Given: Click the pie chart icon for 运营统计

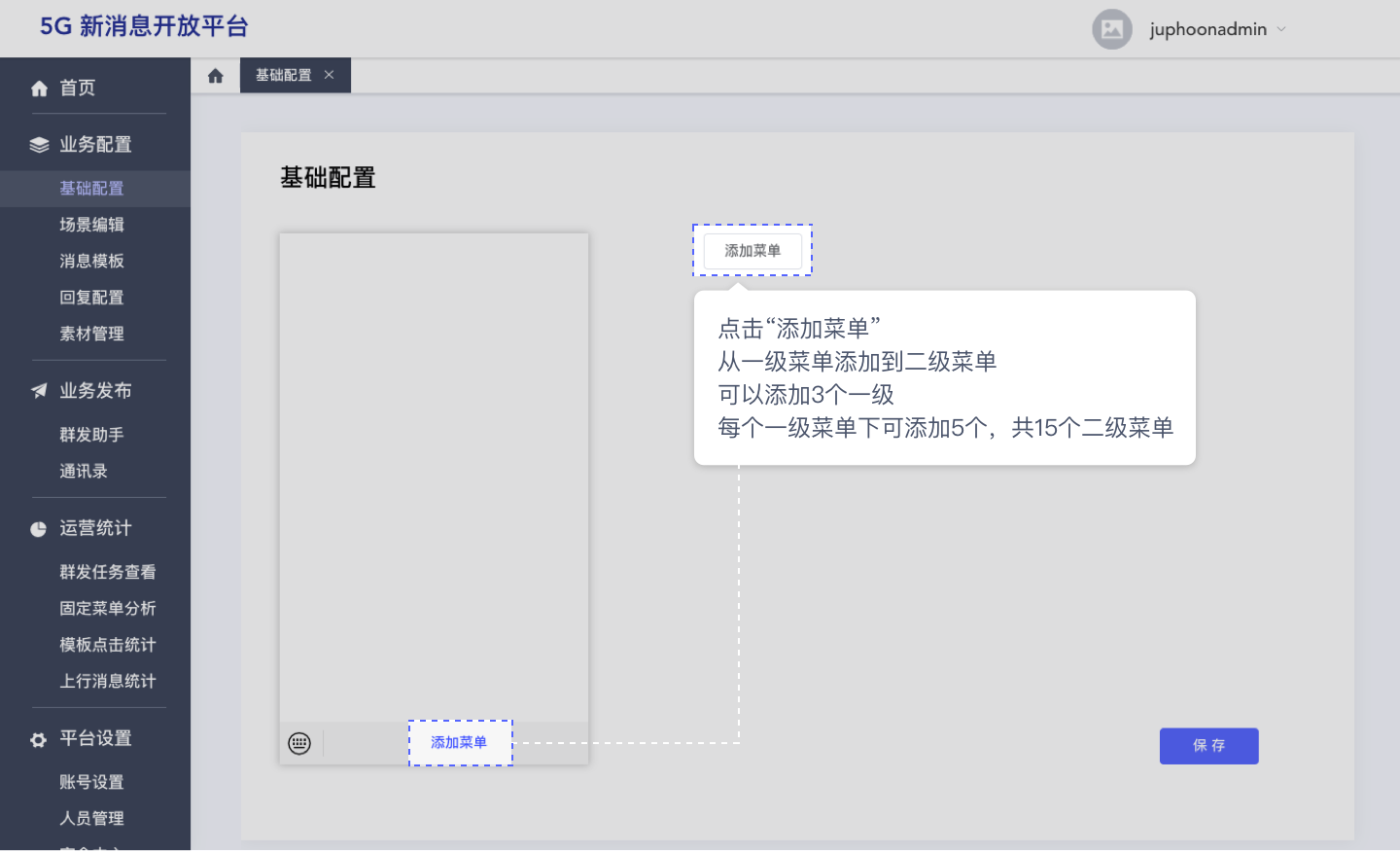Looking at the screenshot, I should (39, 528).
